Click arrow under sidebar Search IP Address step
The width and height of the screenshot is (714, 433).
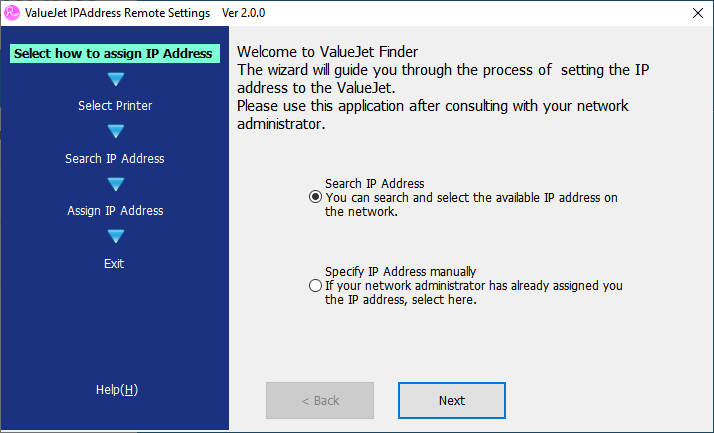coord(115,184)
